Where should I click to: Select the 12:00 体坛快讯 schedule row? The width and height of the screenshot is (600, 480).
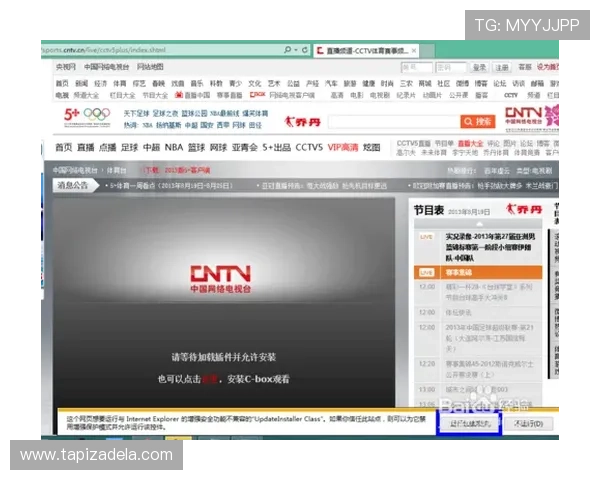pos(478,313)
